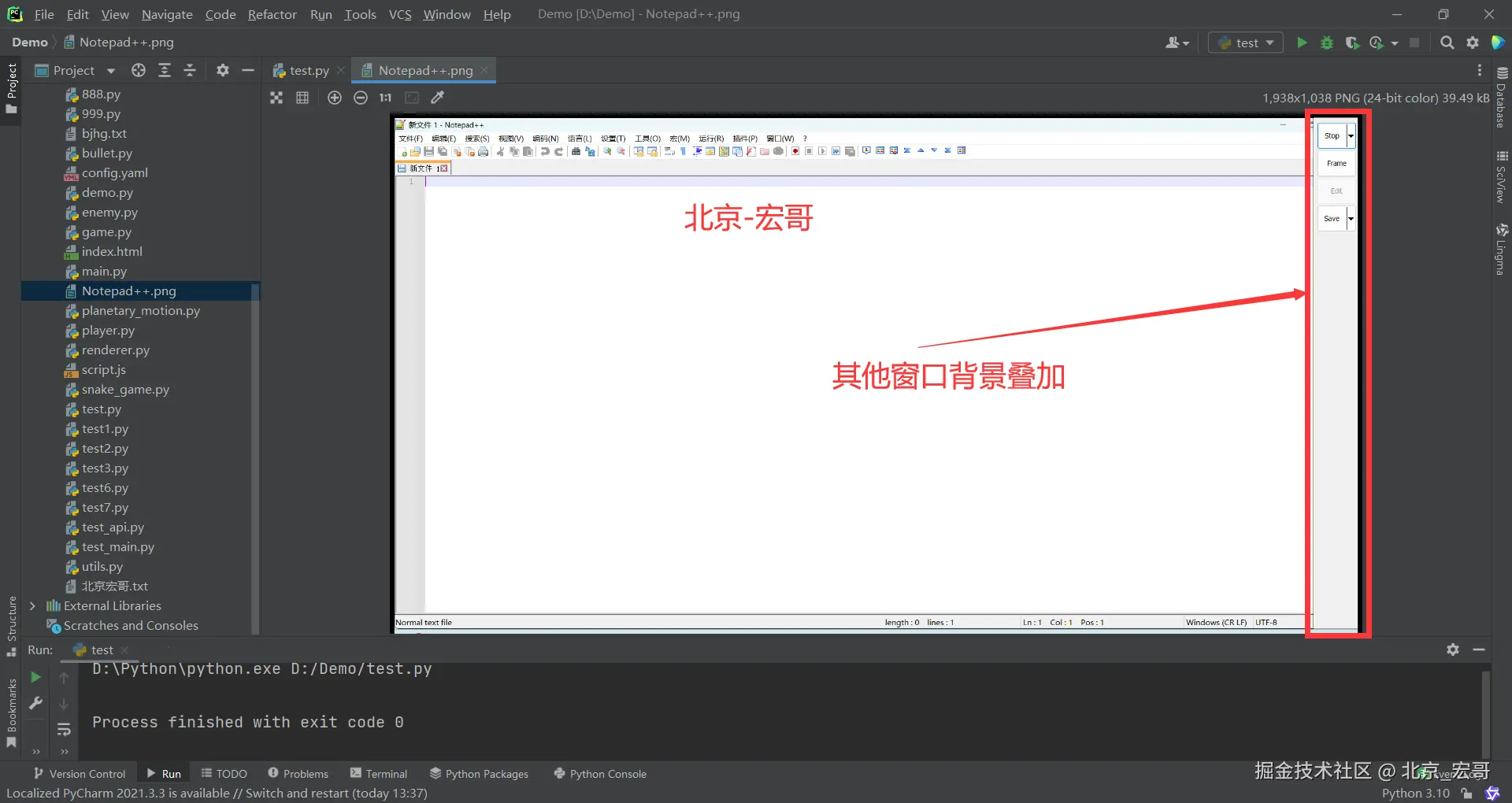1512x803 pixels.
Task: Toggle chessboard transparency in image viewer
Action: 276,98
